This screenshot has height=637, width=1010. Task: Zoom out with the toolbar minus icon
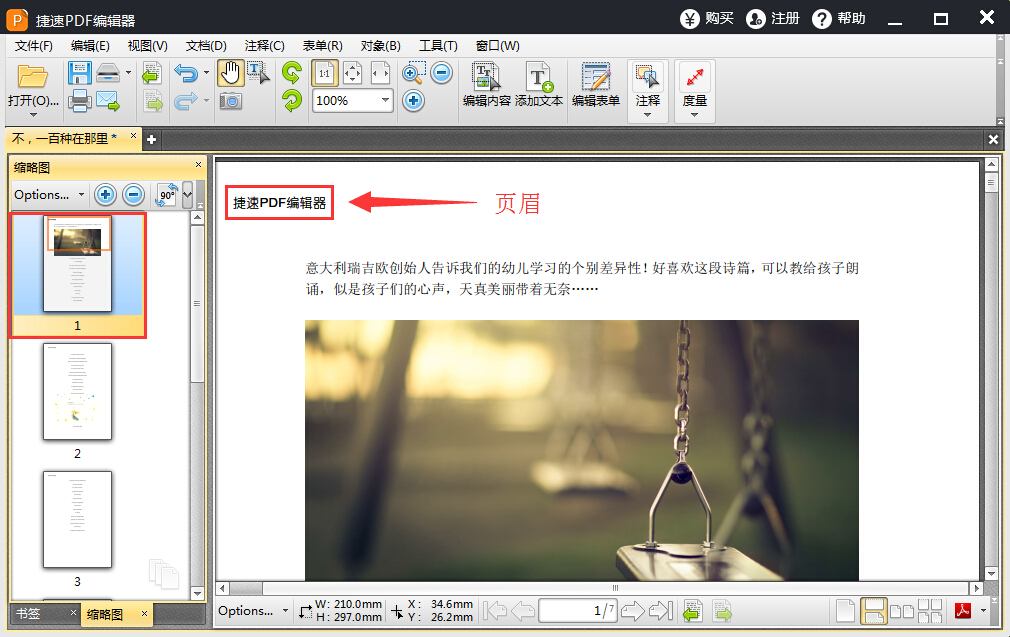pyautogui.click(x=441, y=73)
